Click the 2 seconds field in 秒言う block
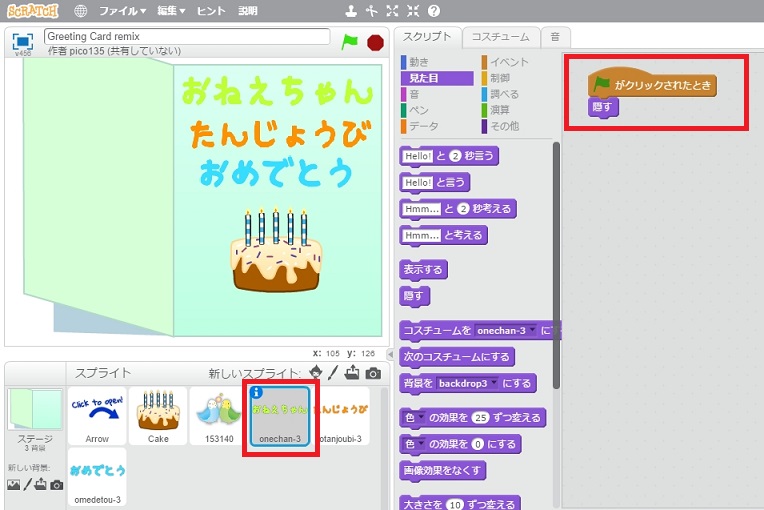The image size is (764, 510). [455, 156]
